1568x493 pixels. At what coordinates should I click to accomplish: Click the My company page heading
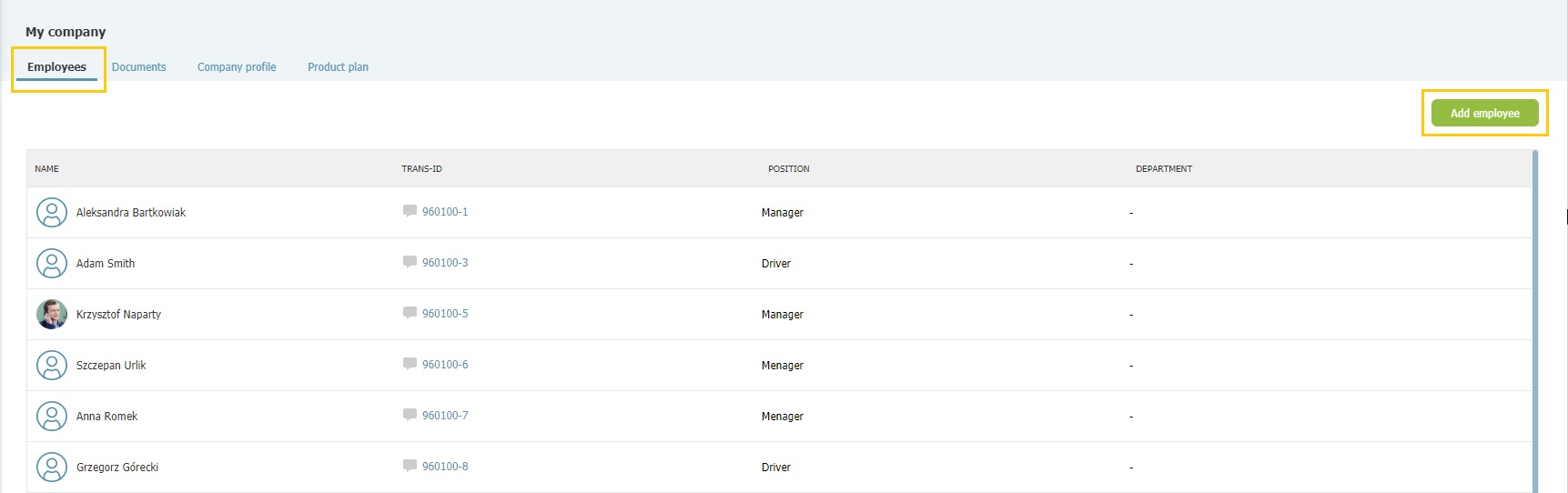tap(66, 32)
